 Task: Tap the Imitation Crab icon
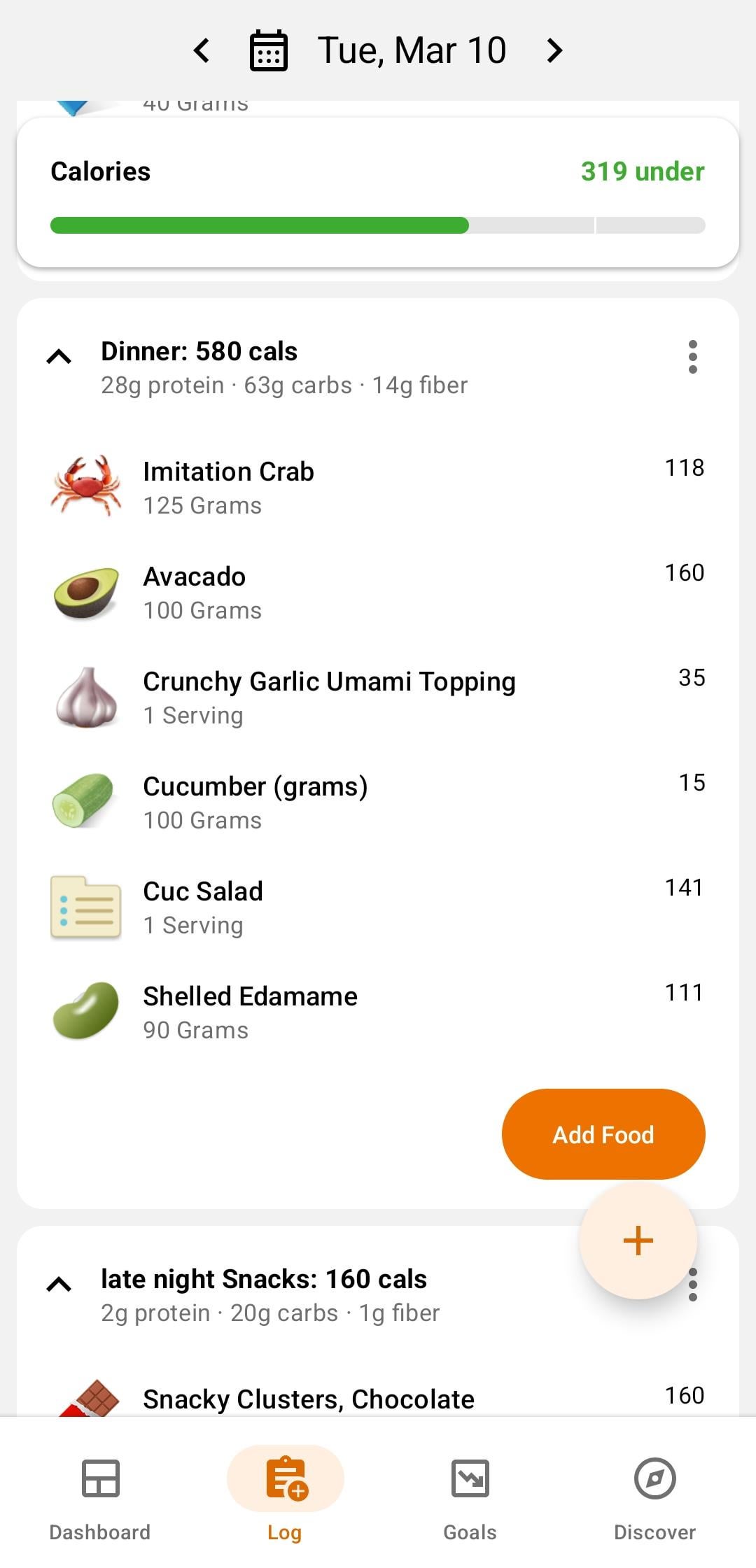point(86,486)
